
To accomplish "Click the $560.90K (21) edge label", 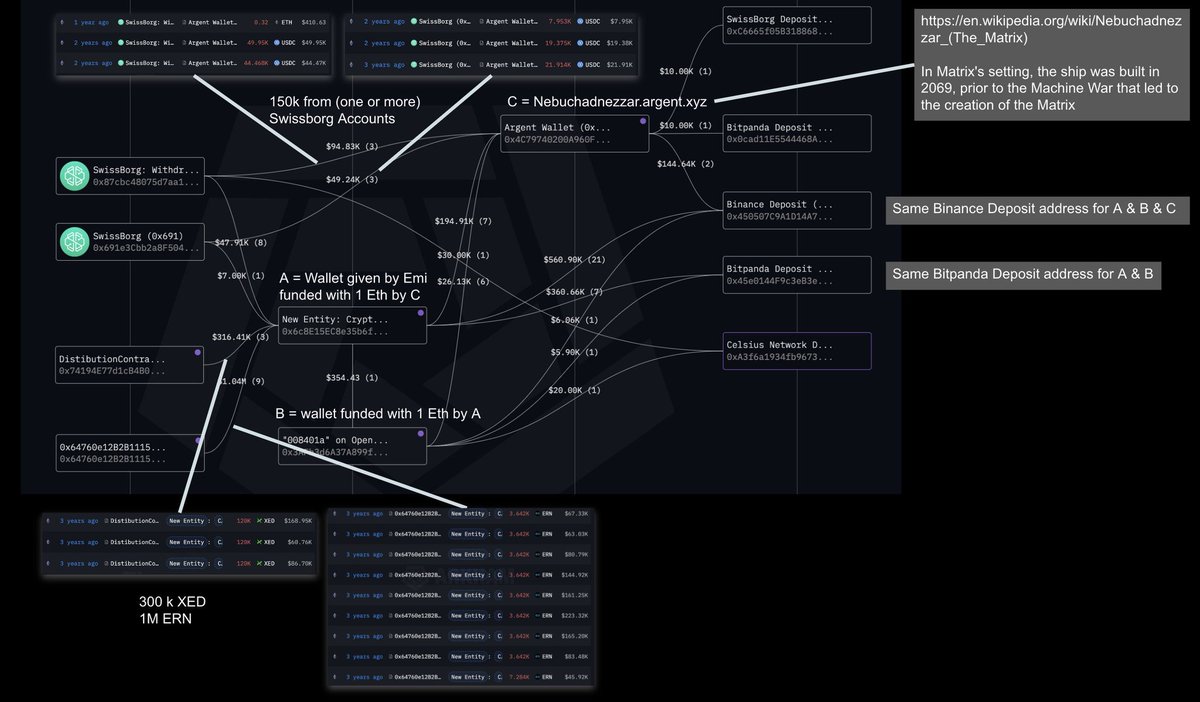I will [575, 259].
